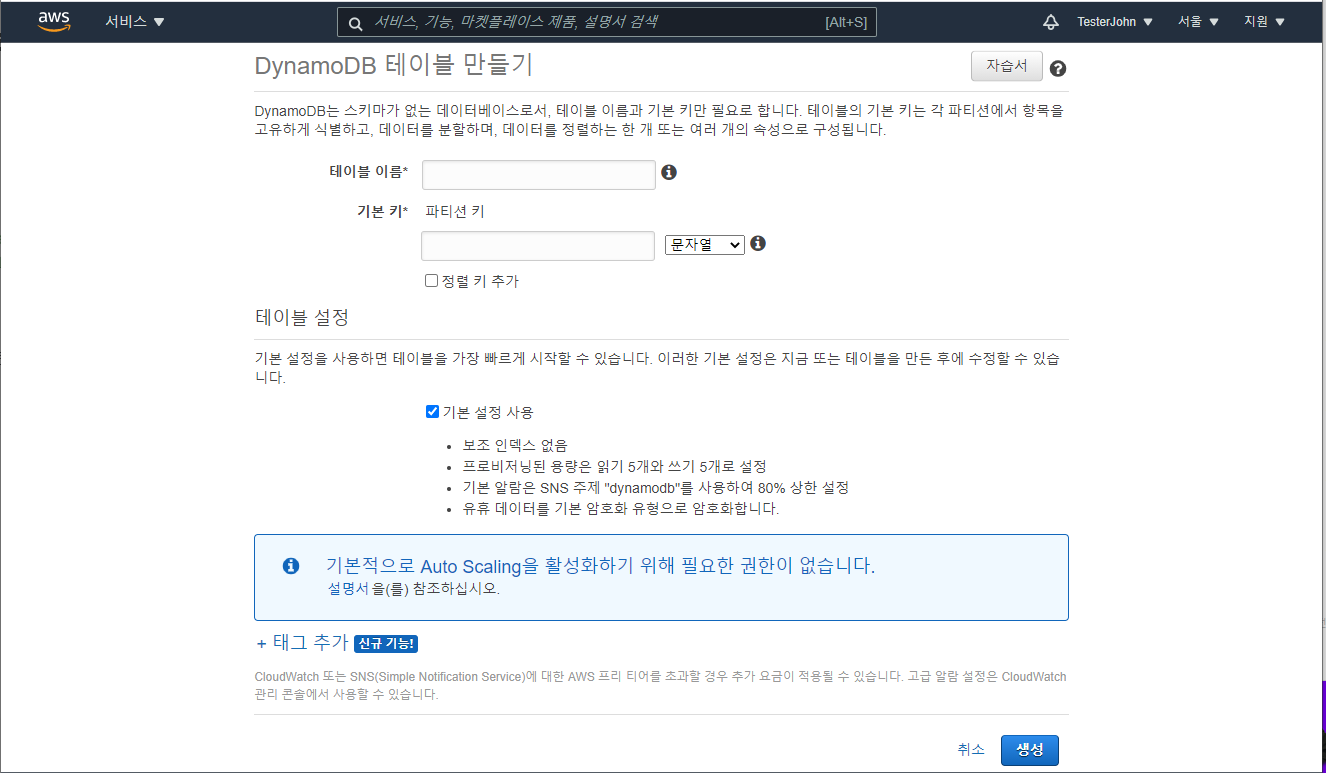Click the 자습서 tutorial button
1326x773 pixels.
coord(1007,66)
